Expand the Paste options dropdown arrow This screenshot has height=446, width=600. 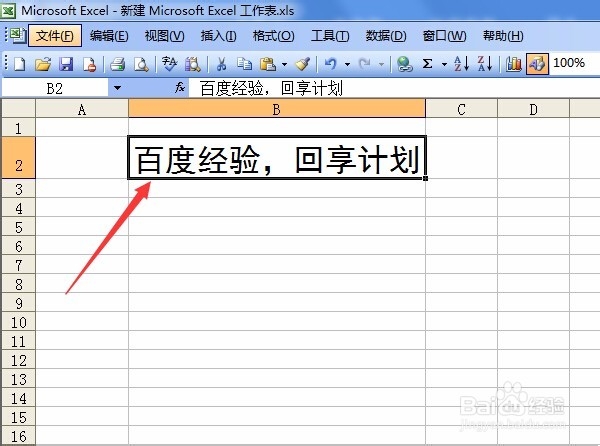284,64
